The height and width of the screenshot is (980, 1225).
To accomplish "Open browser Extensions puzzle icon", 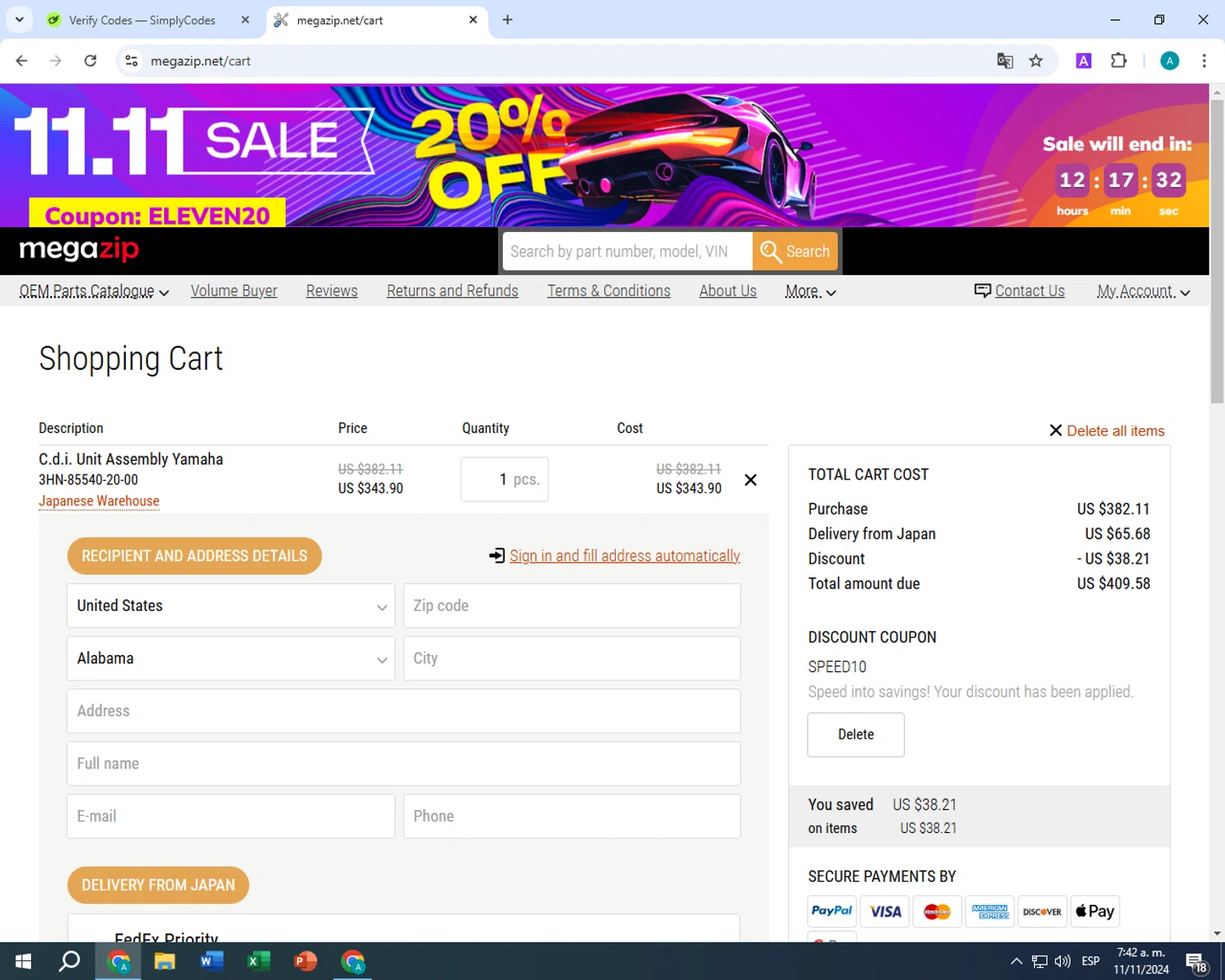I will [x=1119, y=61].
